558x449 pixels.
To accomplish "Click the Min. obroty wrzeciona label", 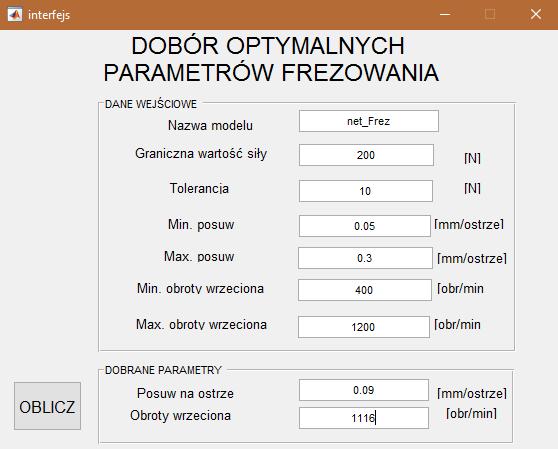I will (200, 288).
